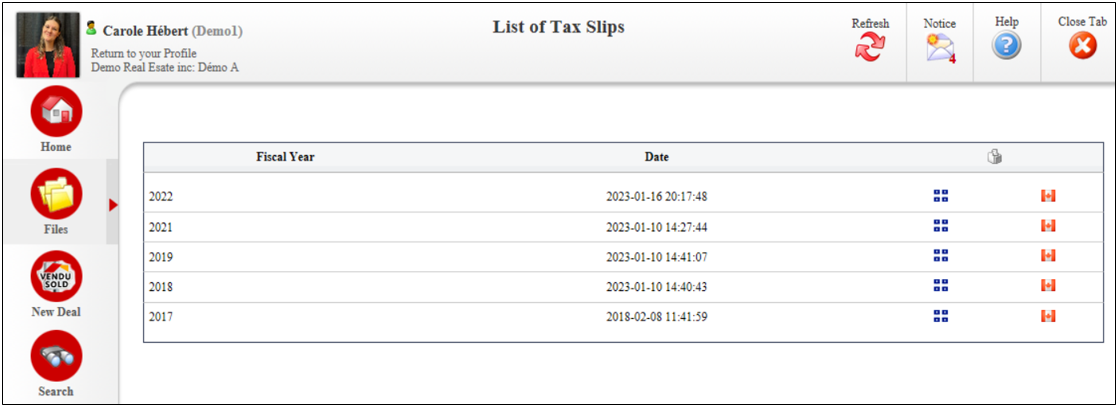Image resolution: width=1119 pixels, height=408 pixels.
Task: Open the Canada flag slip for 2019
Action: tap(1048, 256)
